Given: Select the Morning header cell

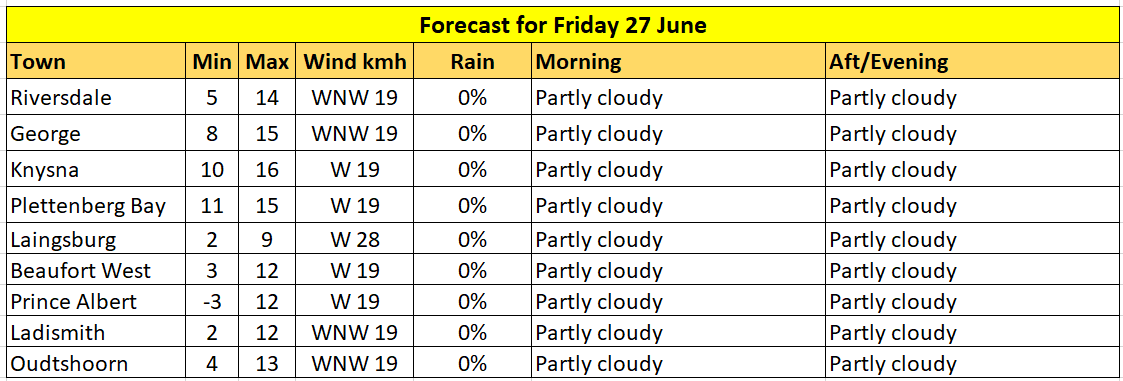Looking at the screenshot, I should click(x=678, y=62).
